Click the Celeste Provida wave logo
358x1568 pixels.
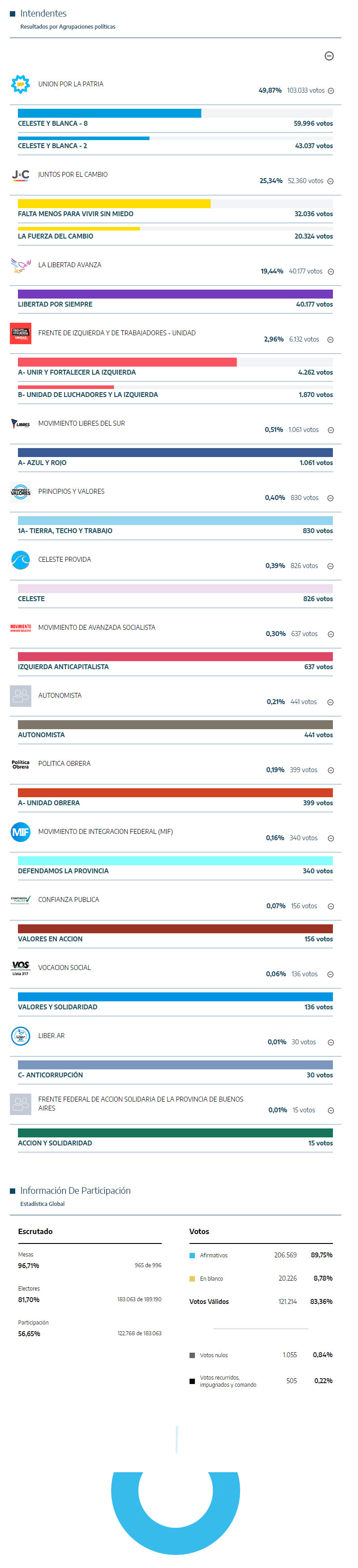(x=21, y=560)
